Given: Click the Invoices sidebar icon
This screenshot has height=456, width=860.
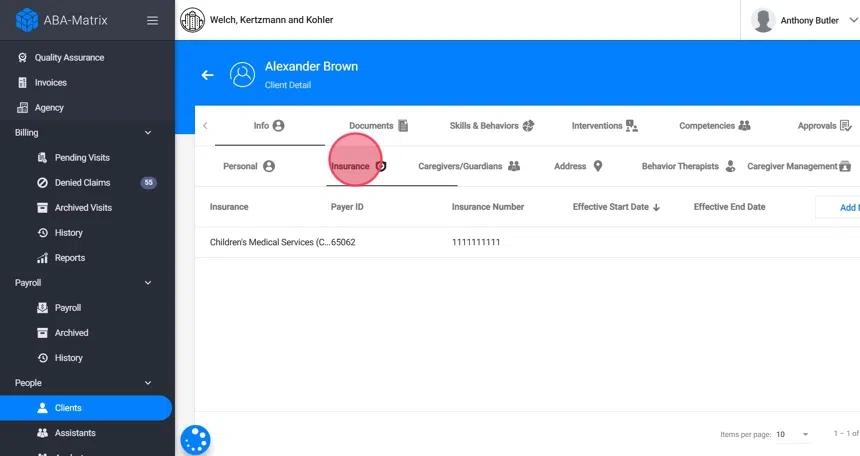Looking at the screenshot, I should [22, 83].
